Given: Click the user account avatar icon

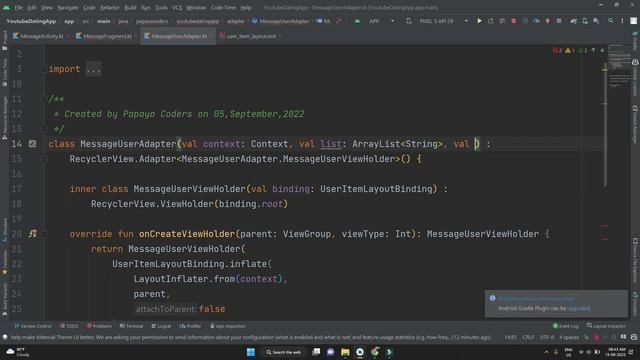Looking at the screenshot, I should [x=633, y=21].
